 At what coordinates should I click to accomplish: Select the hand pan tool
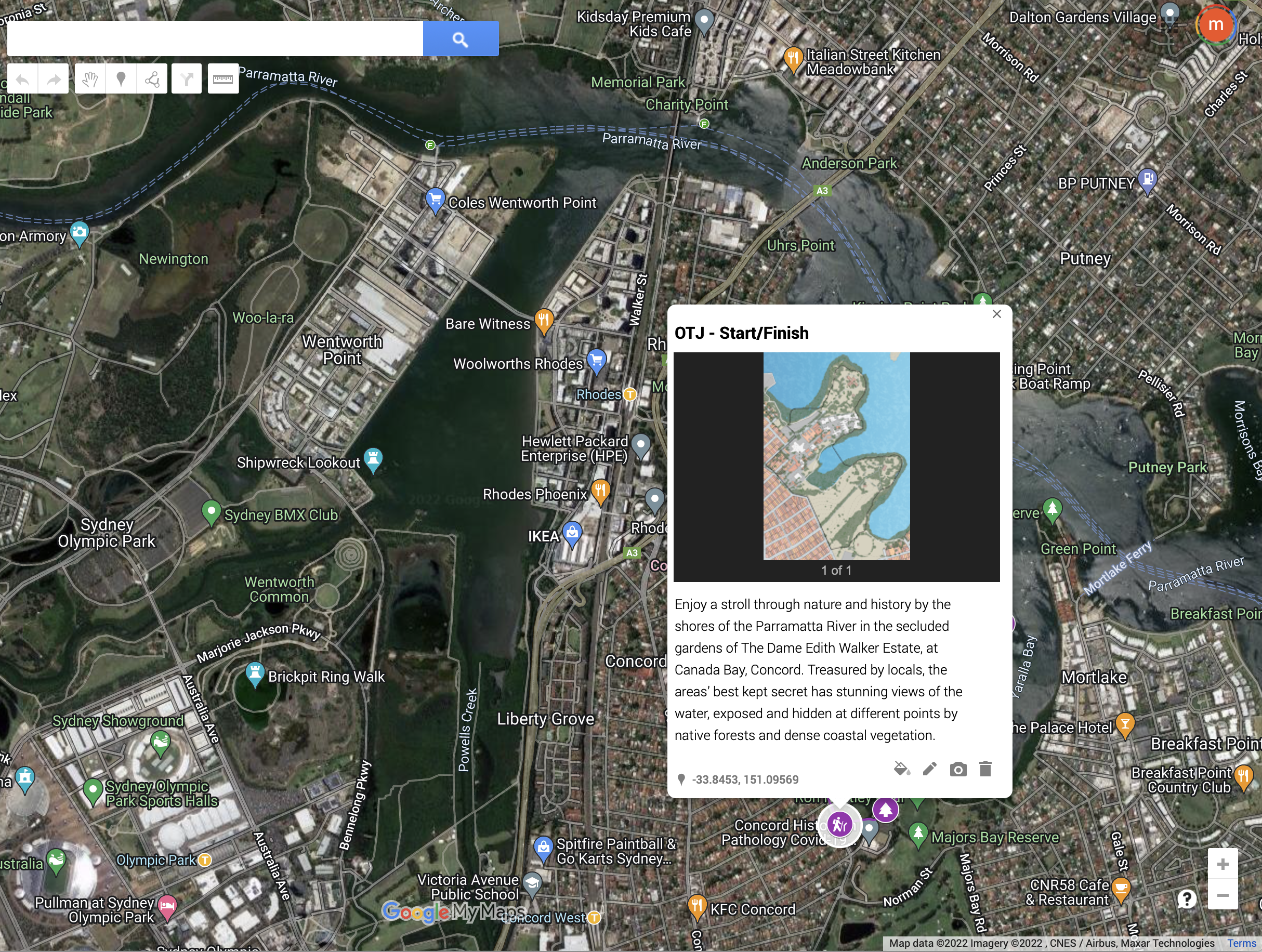click(x=90, y=78)
